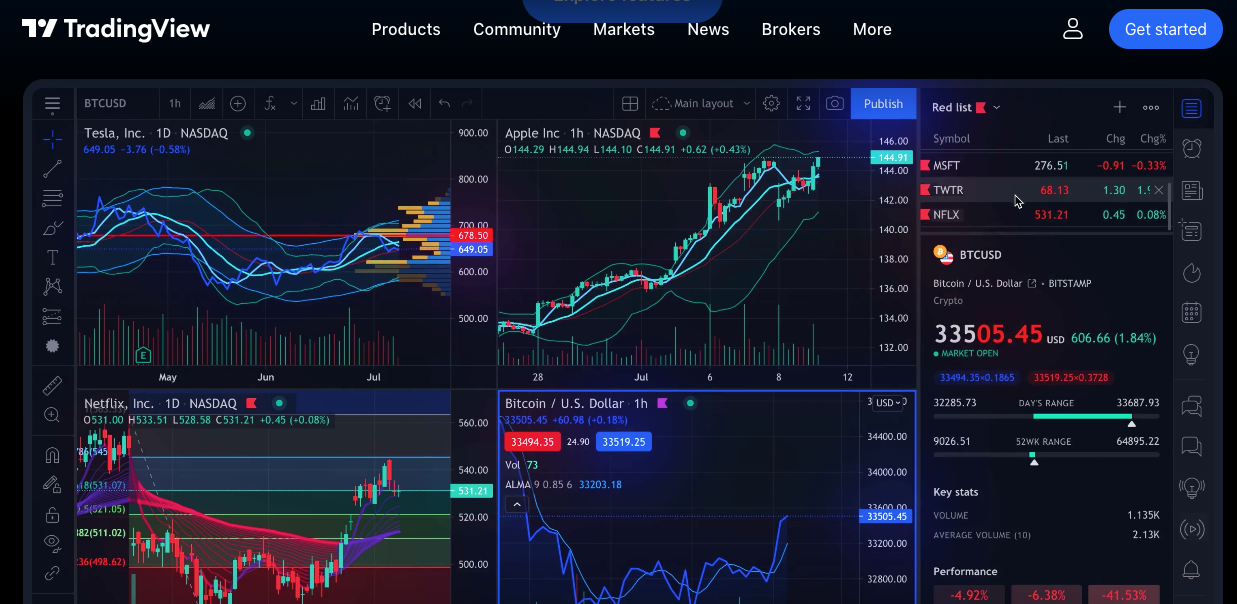The height and width of the screenshot is (604, 1237).
Task: Enter fullscreen mode with the expand icon
Action: tap(803, 103)
